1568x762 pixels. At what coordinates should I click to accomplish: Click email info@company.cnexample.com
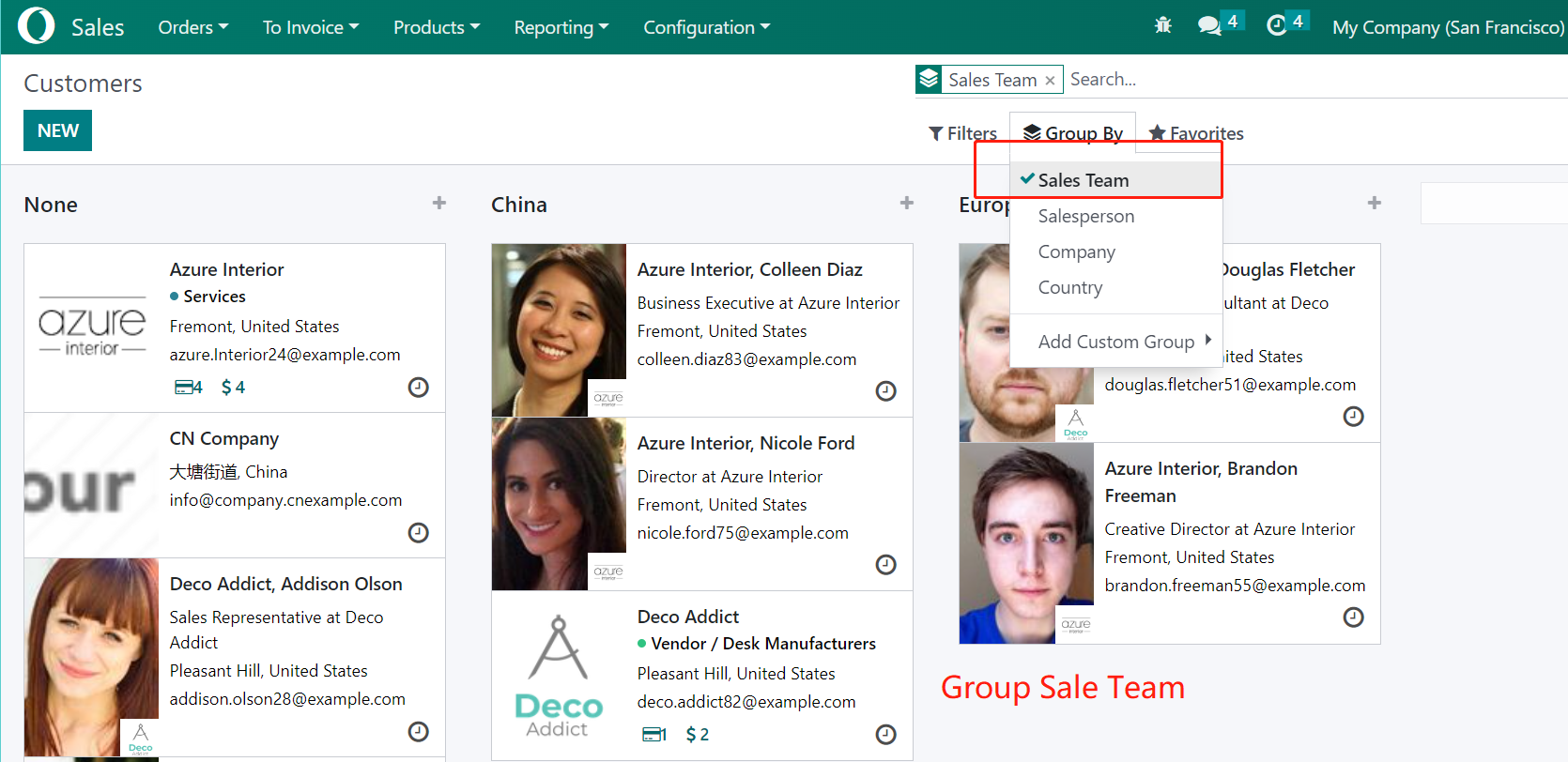coord(285,500)
